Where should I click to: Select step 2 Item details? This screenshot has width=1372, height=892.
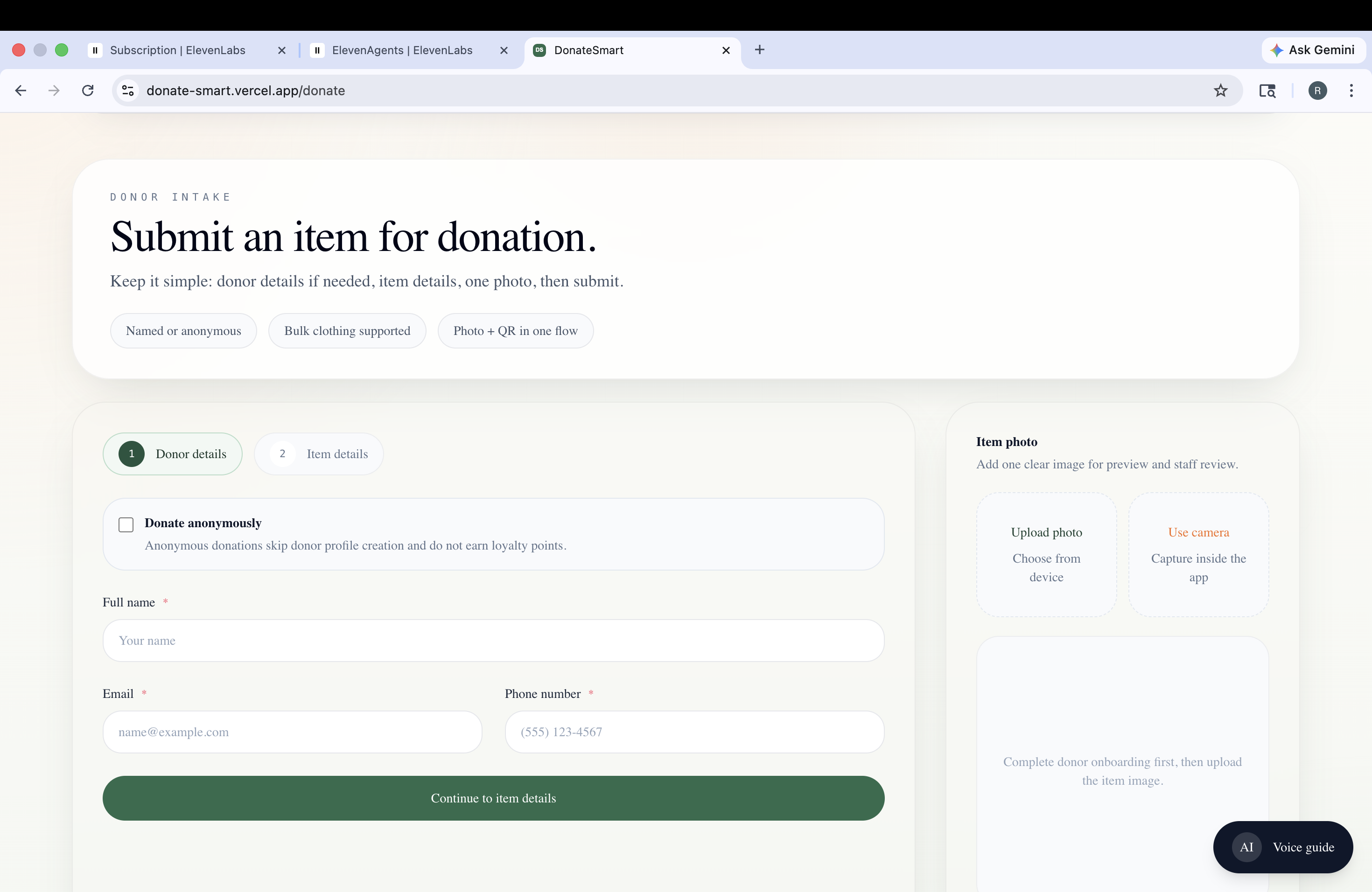[x=319, y=453]
